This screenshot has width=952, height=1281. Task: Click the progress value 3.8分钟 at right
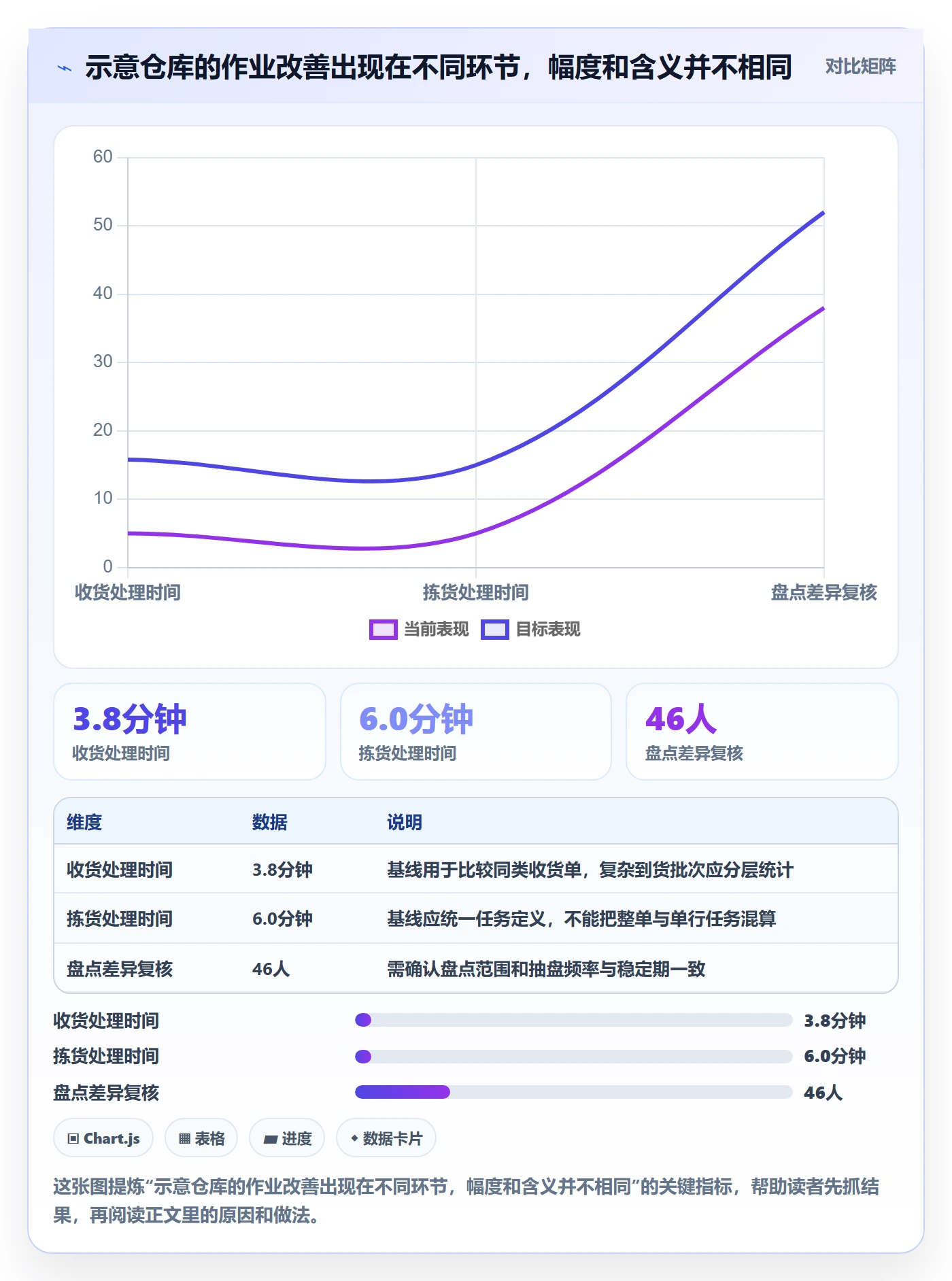[x=834, y=1021]
